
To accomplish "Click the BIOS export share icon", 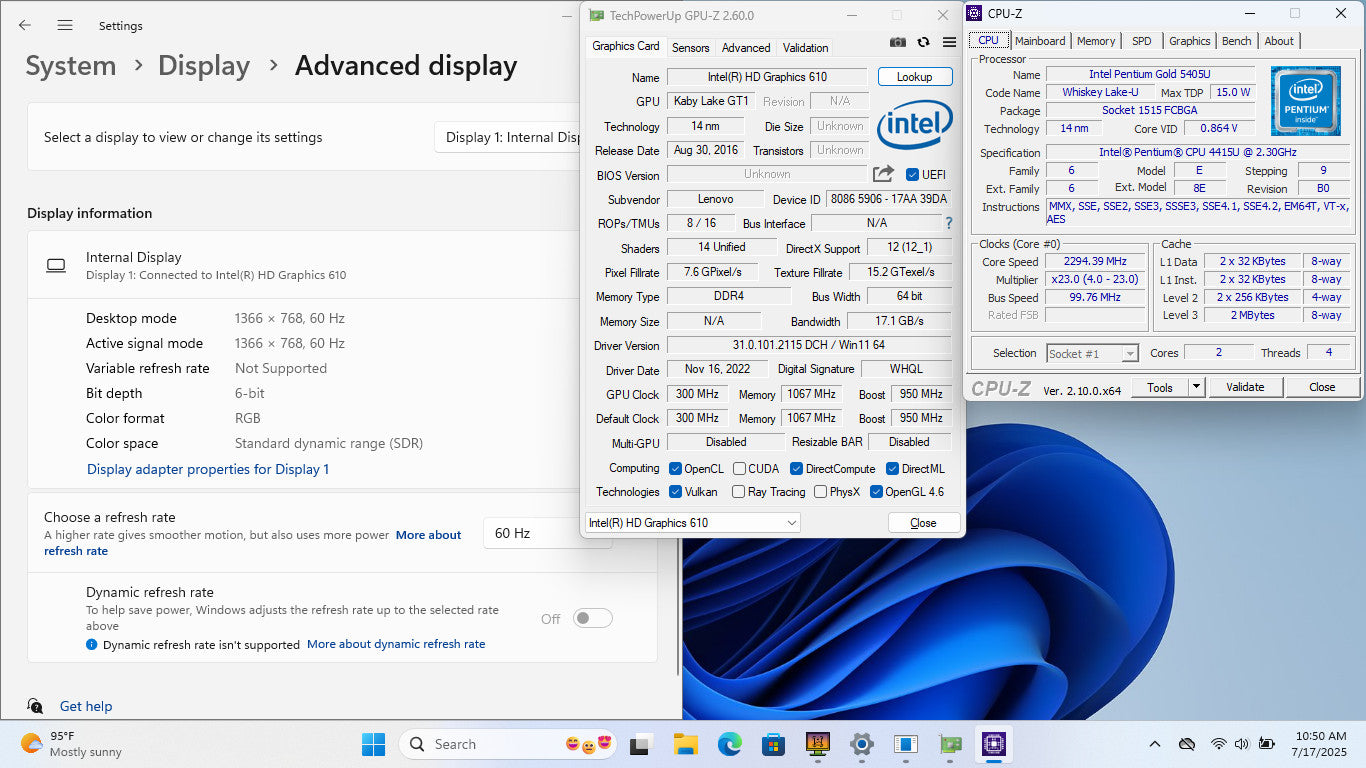I will pos(883,174).
